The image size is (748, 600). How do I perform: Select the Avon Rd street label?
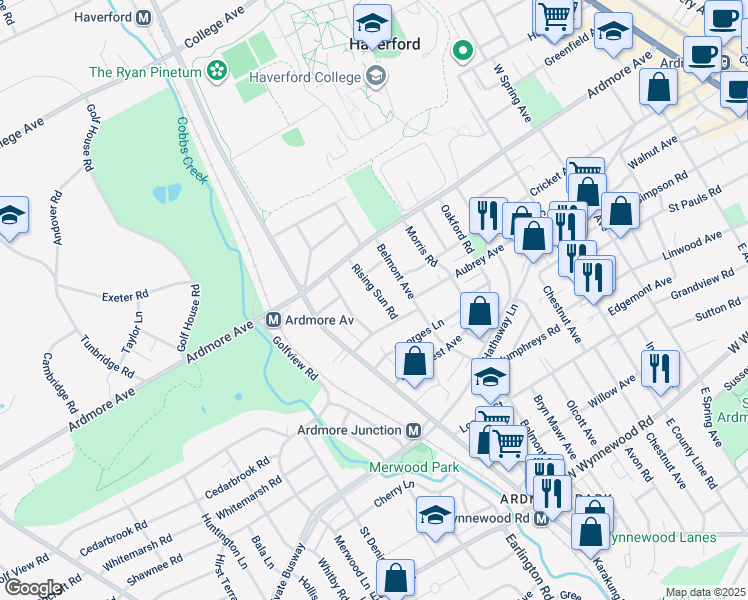point(638,464)
